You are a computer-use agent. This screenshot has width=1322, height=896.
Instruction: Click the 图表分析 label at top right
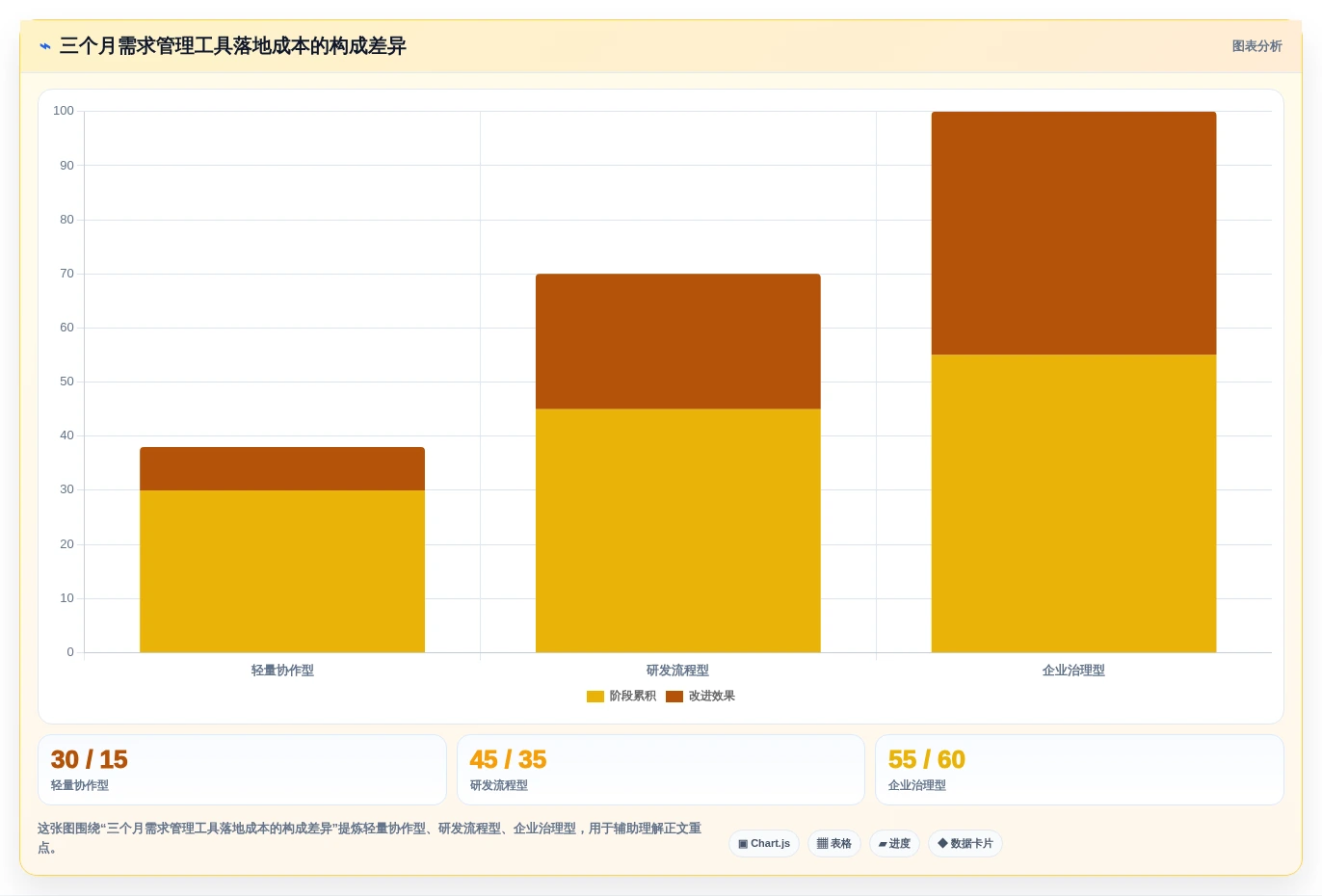(1256, 46)
